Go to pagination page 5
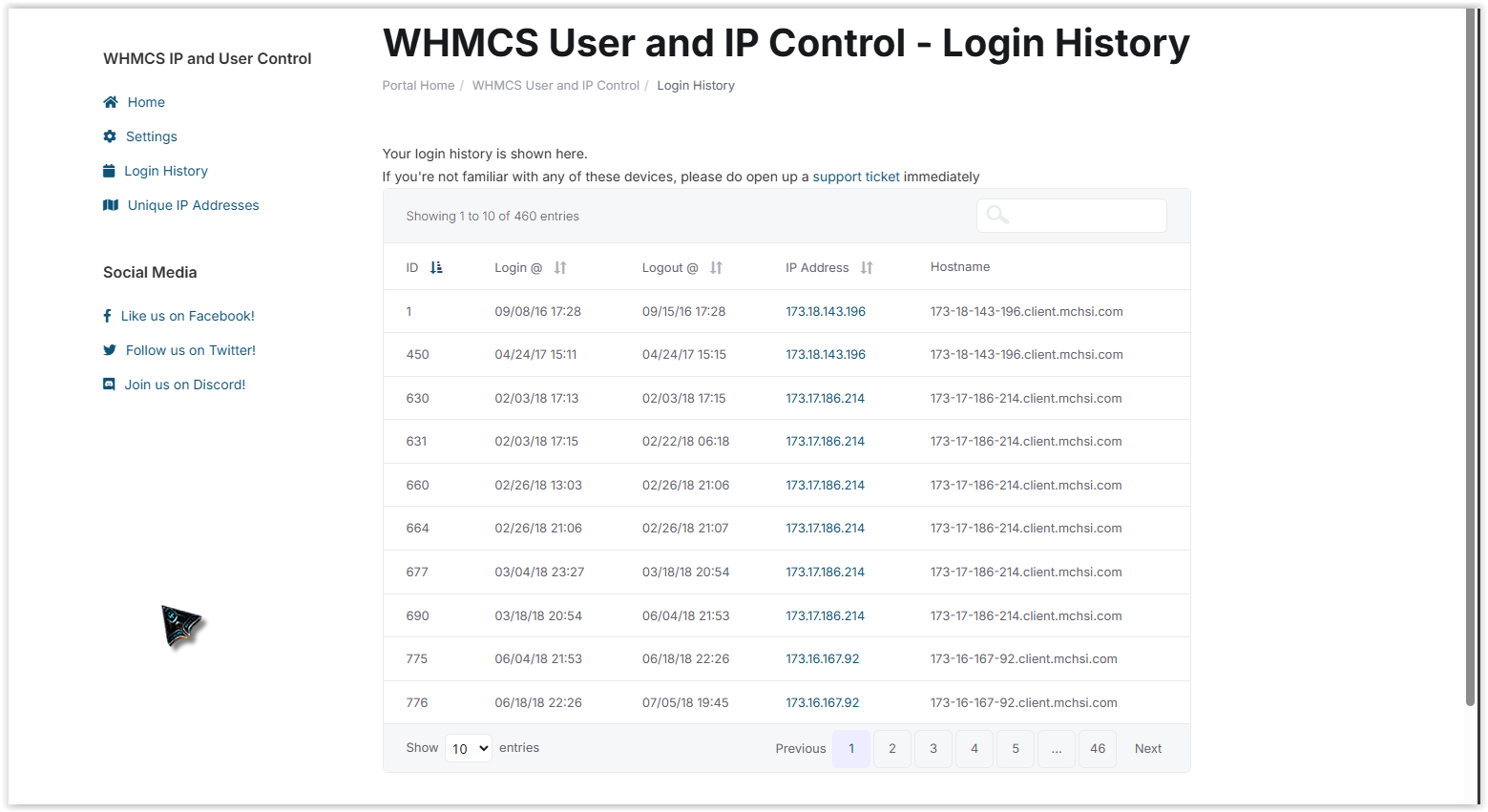Screen dimensions: 1488x812 [1016, 749]
